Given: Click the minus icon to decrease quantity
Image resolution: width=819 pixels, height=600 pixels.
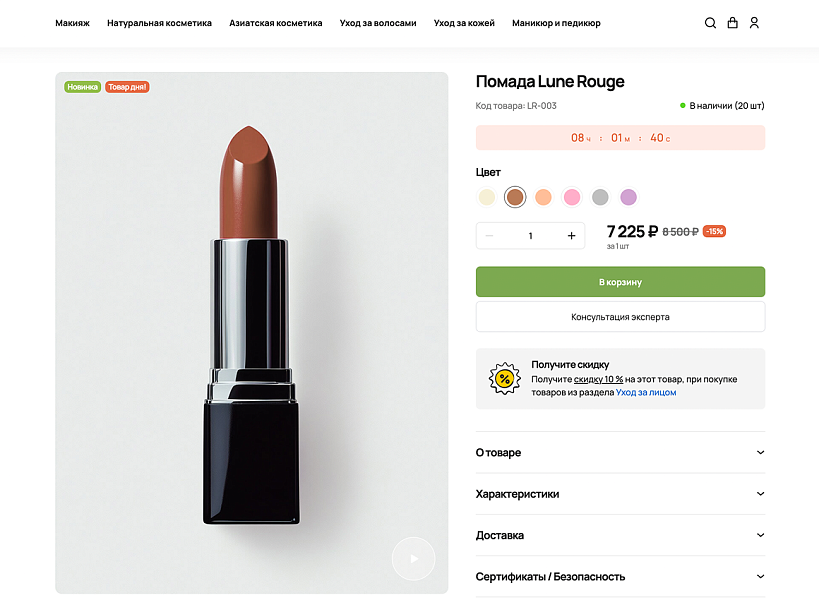Looking at the screenshot, I should coord(489,235).
